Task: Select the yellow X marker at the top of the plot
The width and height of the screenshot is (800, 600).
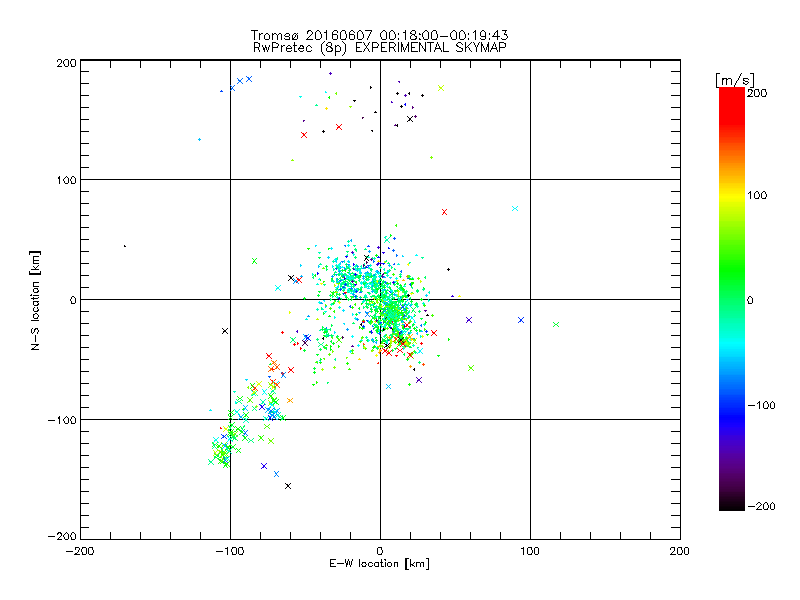Action: point(440,88)
